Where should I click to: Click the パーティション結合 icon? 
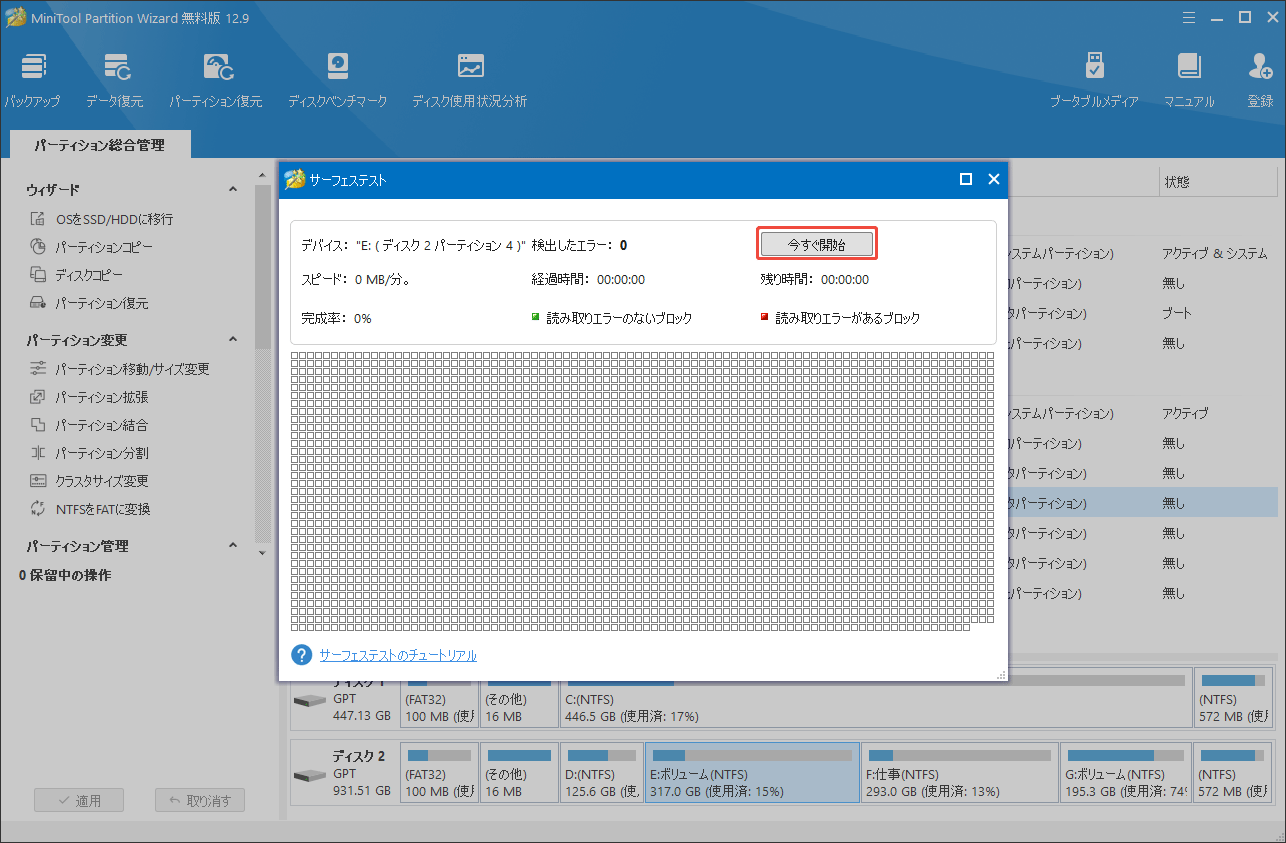tap(38, 425)
